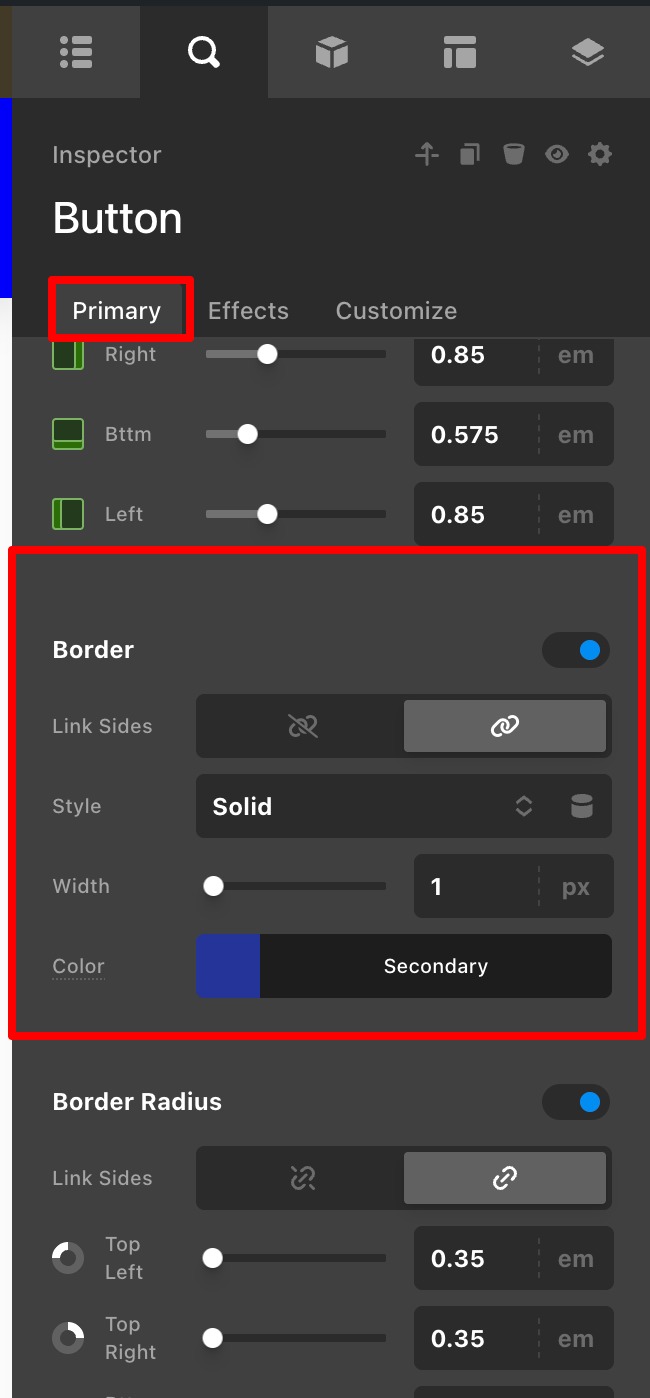
Task: Turn off the Border toggle switch
Action: [576, 650]
